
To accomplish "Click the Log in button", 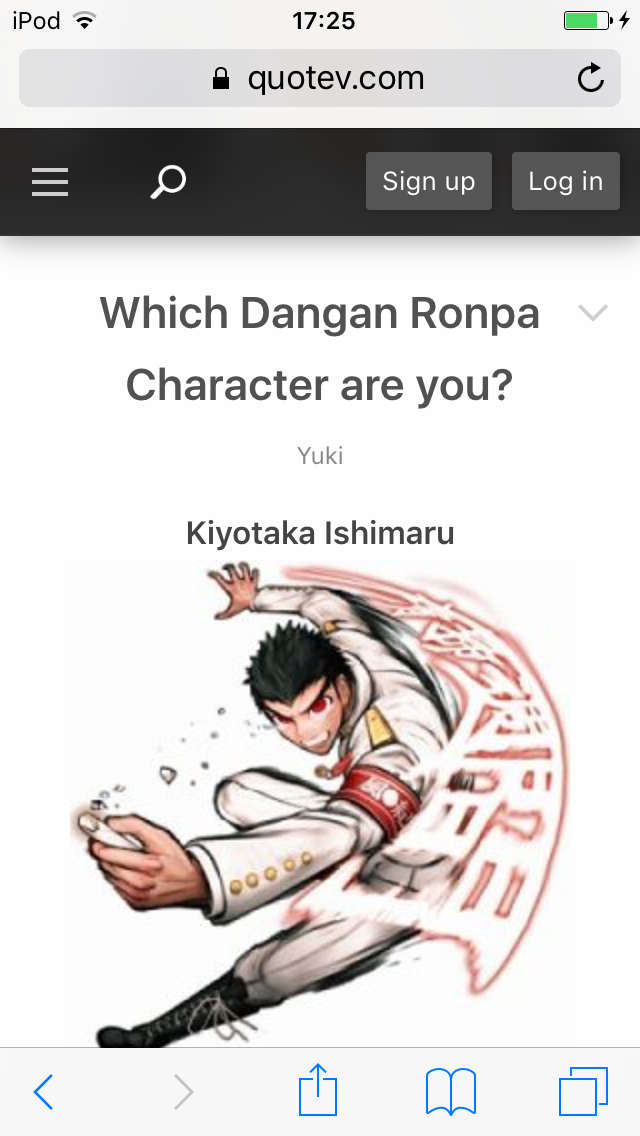I will pyautogui.click(x=565, y=181).
